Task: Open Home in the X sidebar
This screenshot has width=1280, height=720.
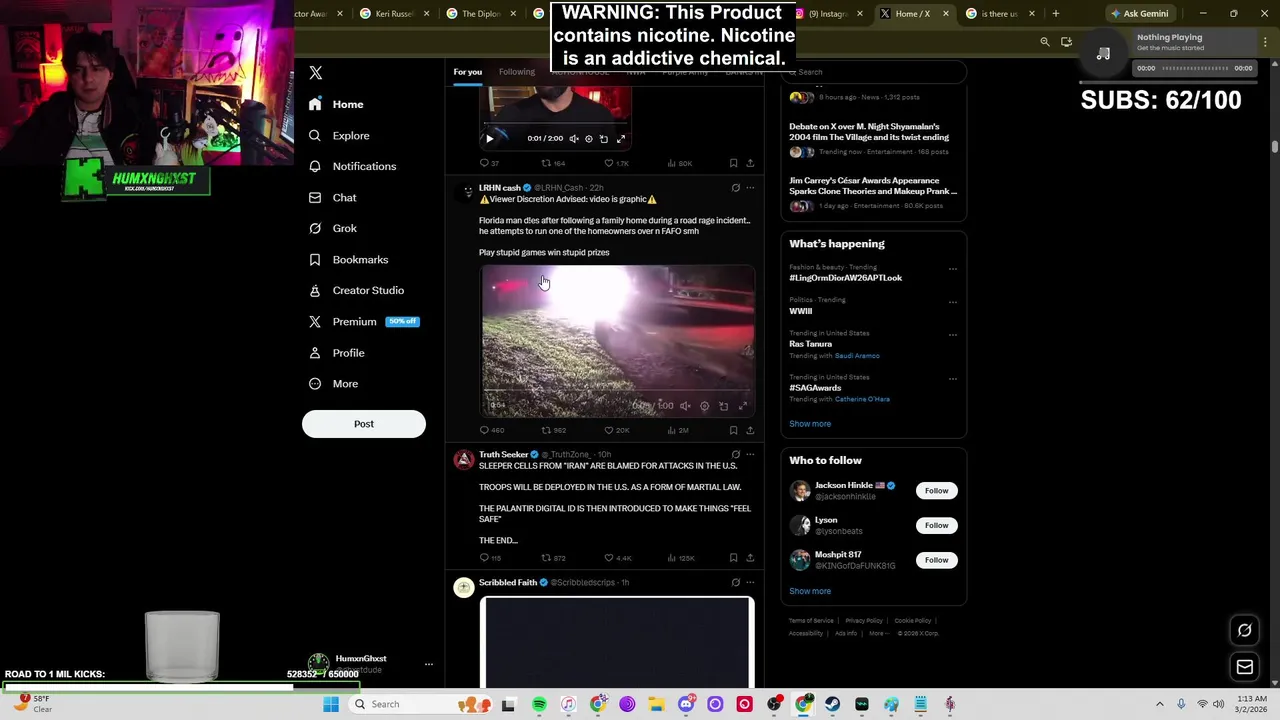Action: 337,104
